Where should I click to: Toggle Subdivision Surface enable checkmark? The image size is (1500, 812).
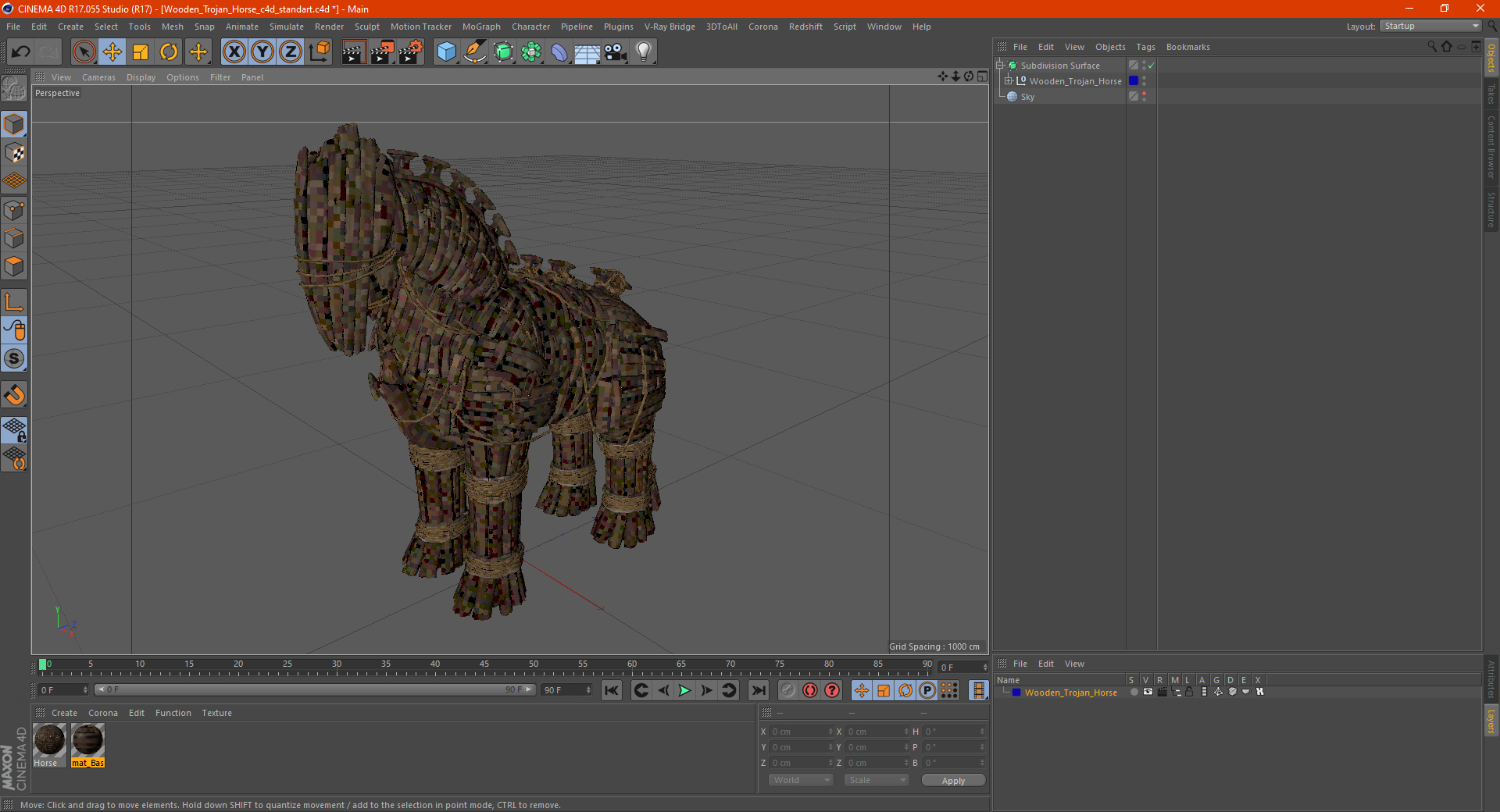coord(1151,66)
